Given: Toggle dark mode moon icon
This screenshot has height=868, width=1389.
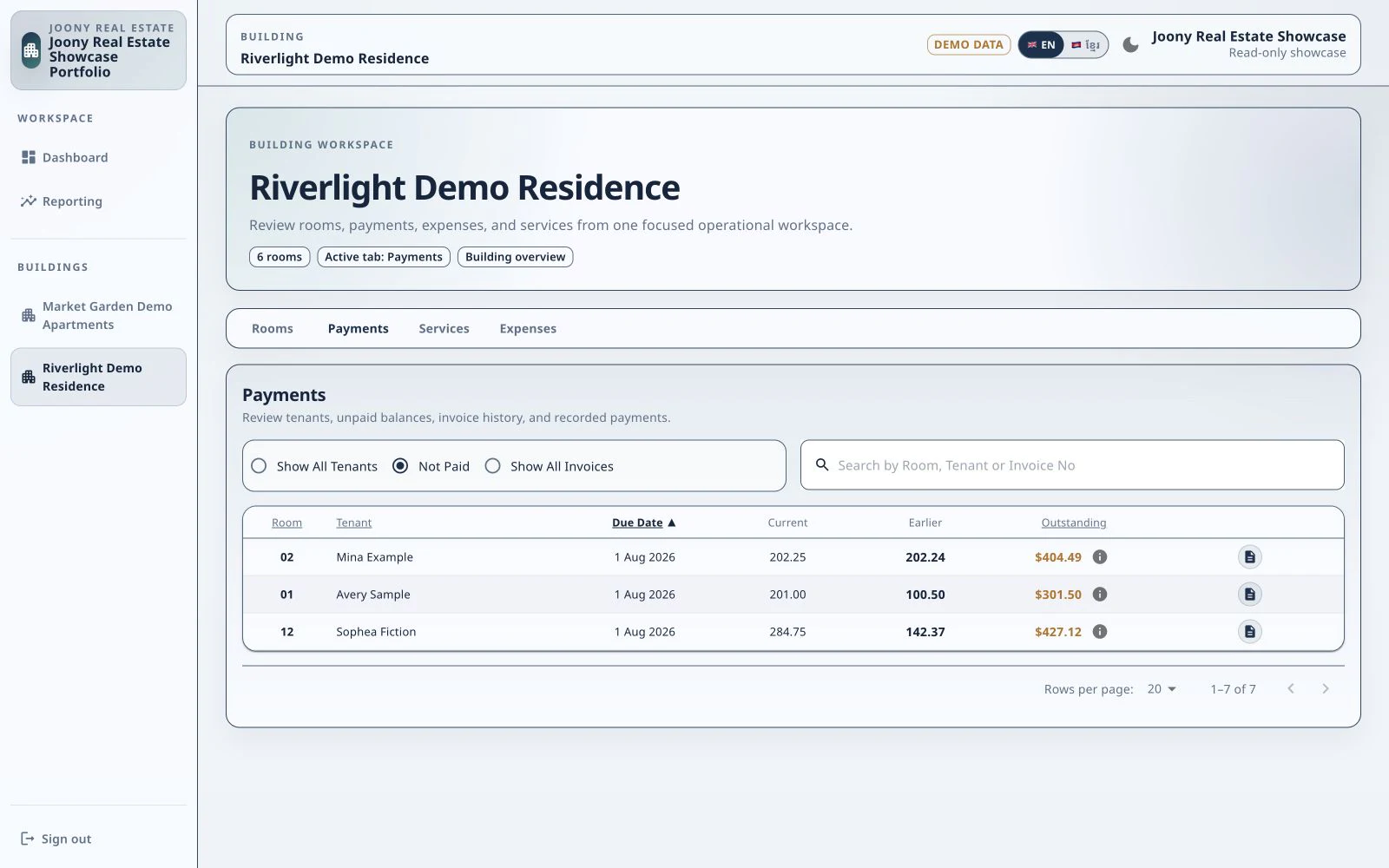Looking at the screenshot, I should [1130, 44].
